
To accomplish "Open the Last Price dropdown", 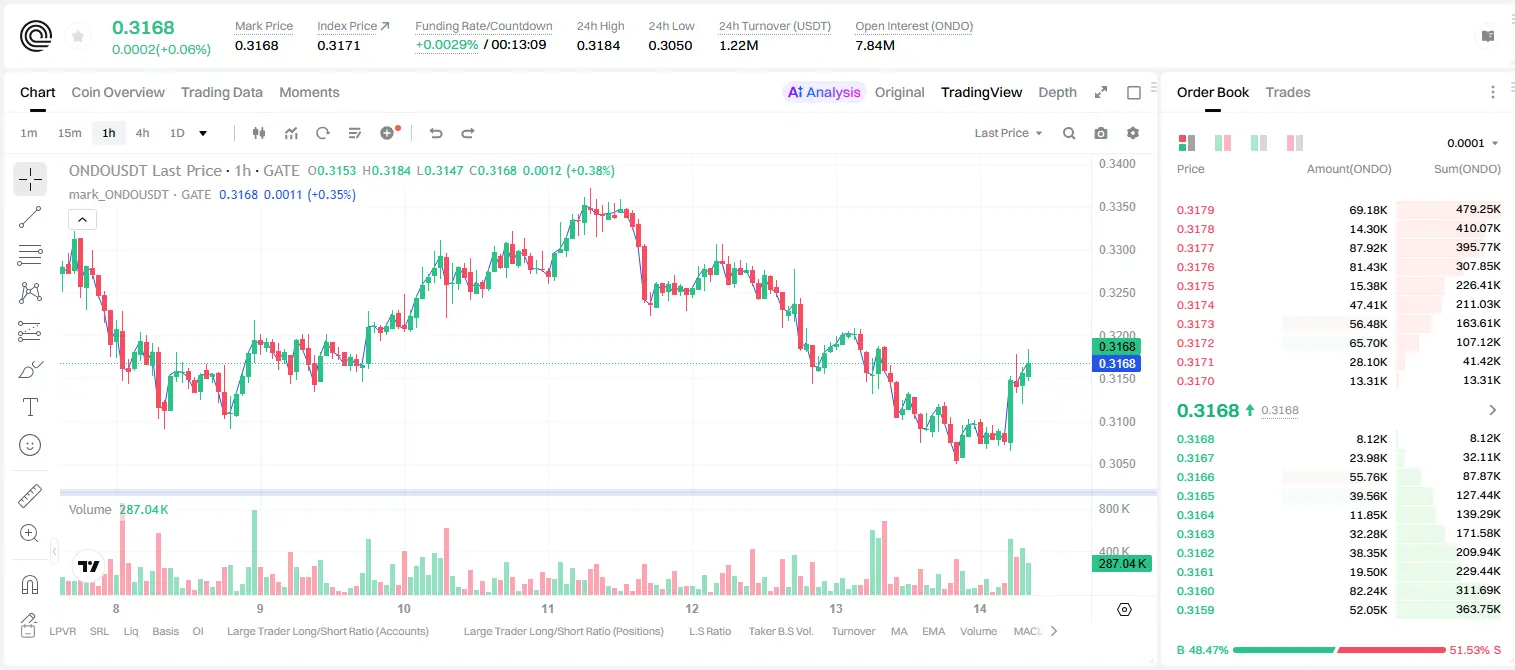I will [1008, 133].
